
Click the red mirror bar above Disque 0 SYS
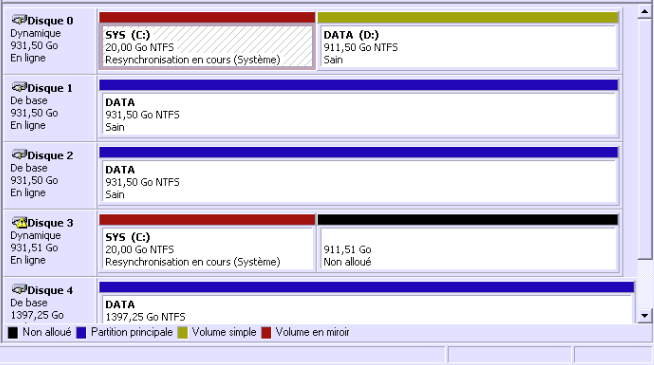(207, 17)
